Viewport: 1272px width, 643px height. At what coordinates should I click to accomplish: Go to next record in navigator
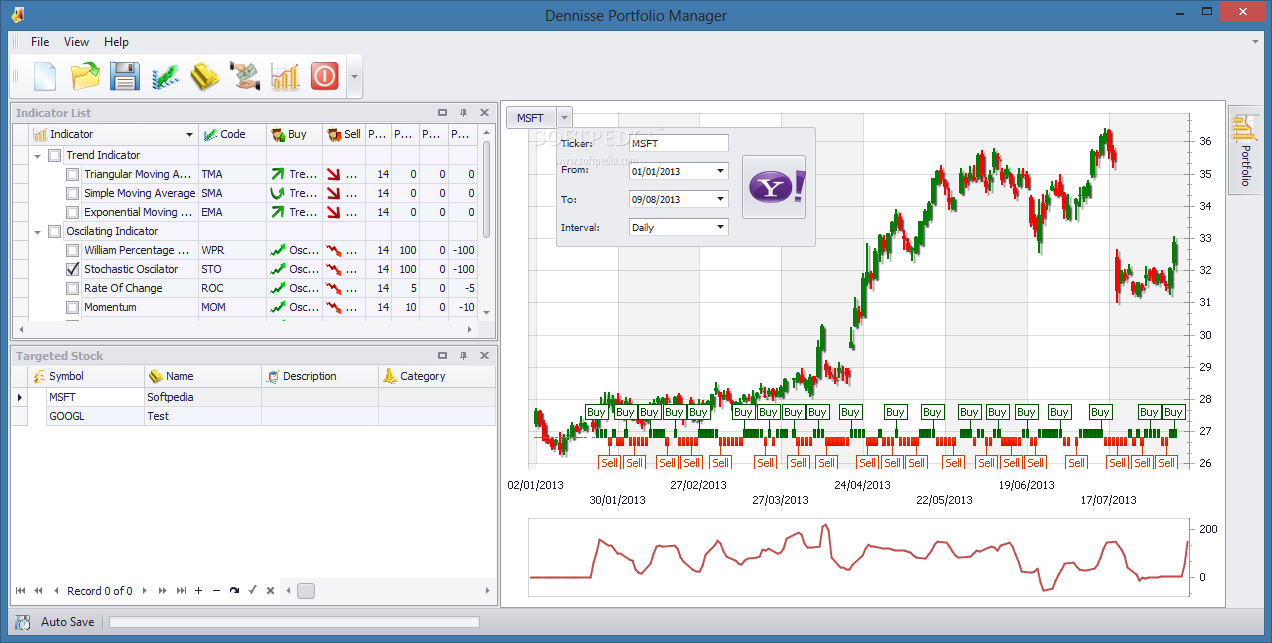coord(145,591)
